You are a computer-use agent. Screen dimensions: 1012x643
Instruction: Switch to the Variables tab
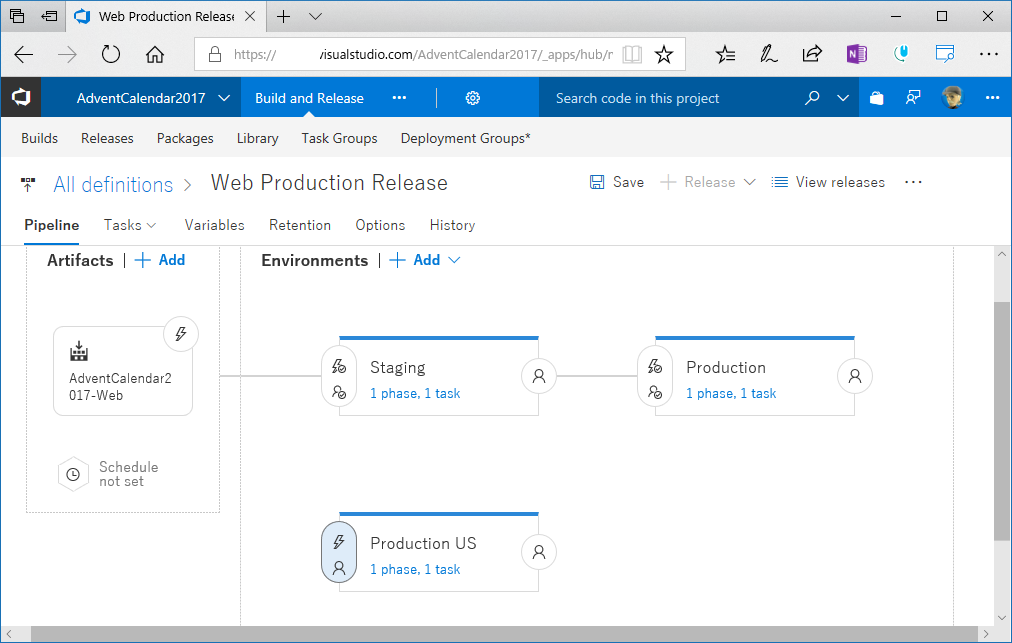pos(214,225)
